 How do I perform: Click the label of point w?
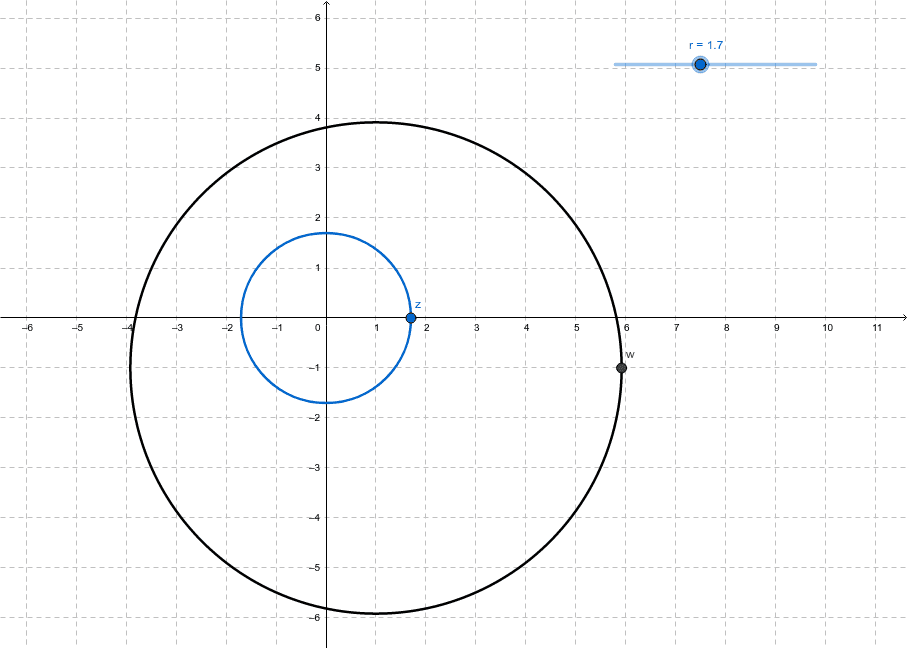coord(630,355)
